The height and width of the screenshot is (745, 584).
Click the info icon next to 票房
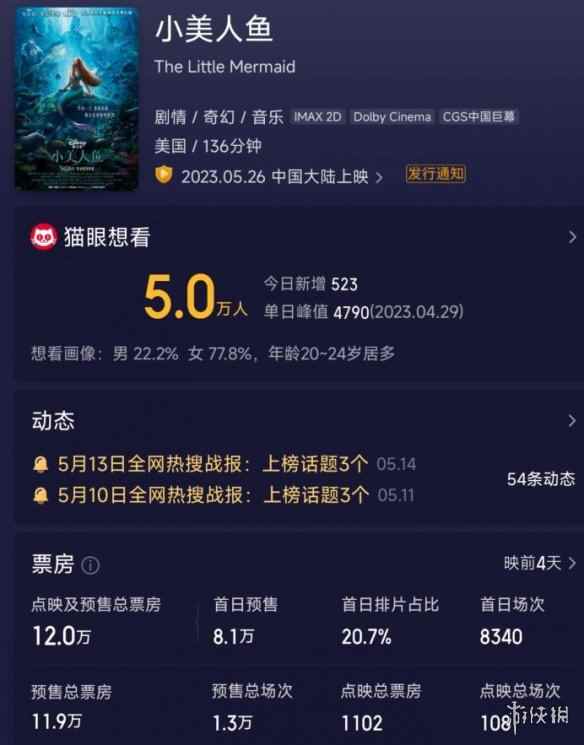coord(90,565)
